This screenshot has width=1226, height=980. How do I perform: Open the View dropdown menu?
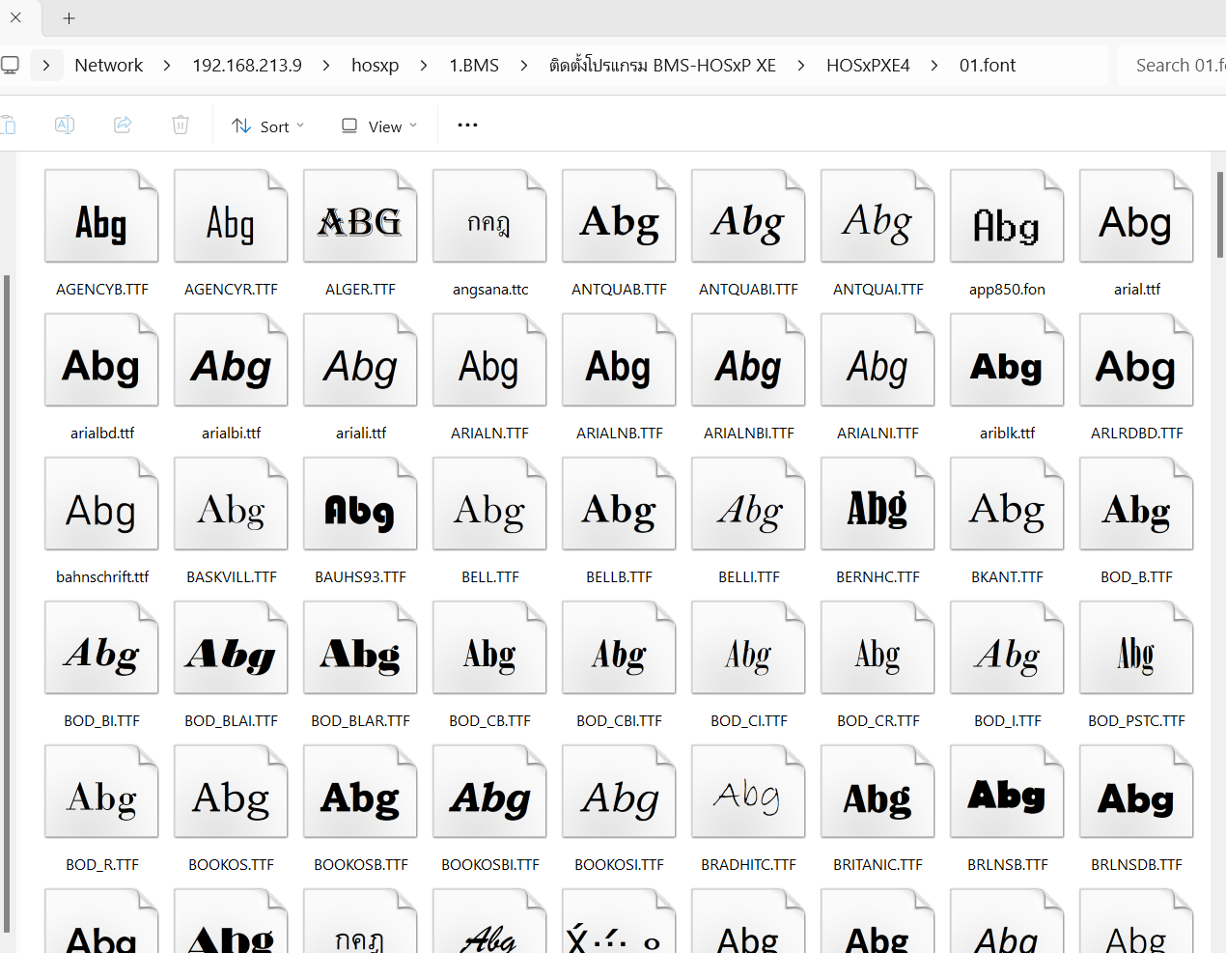379,126
